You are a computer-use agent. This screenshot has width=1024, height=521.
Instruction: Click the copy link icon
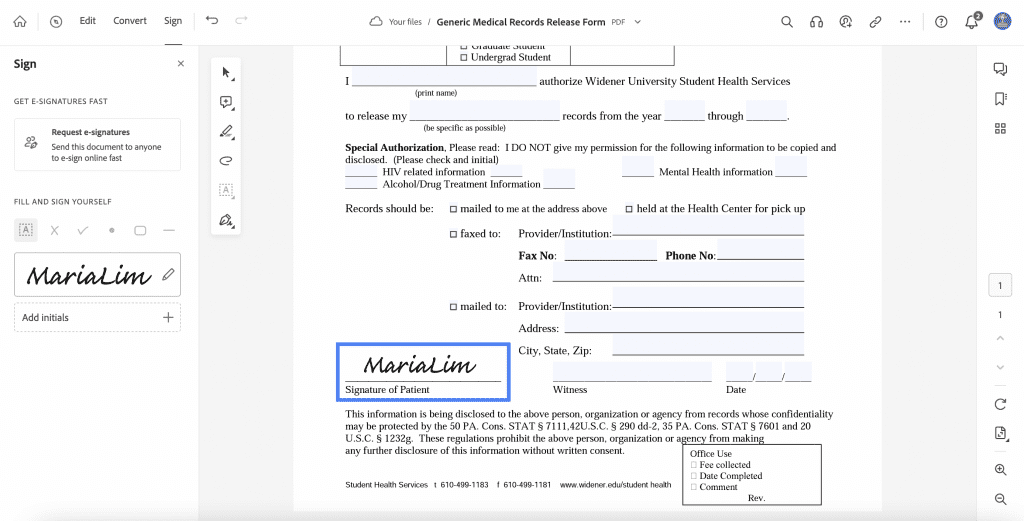pyautogui.click(x=875, y=22)
